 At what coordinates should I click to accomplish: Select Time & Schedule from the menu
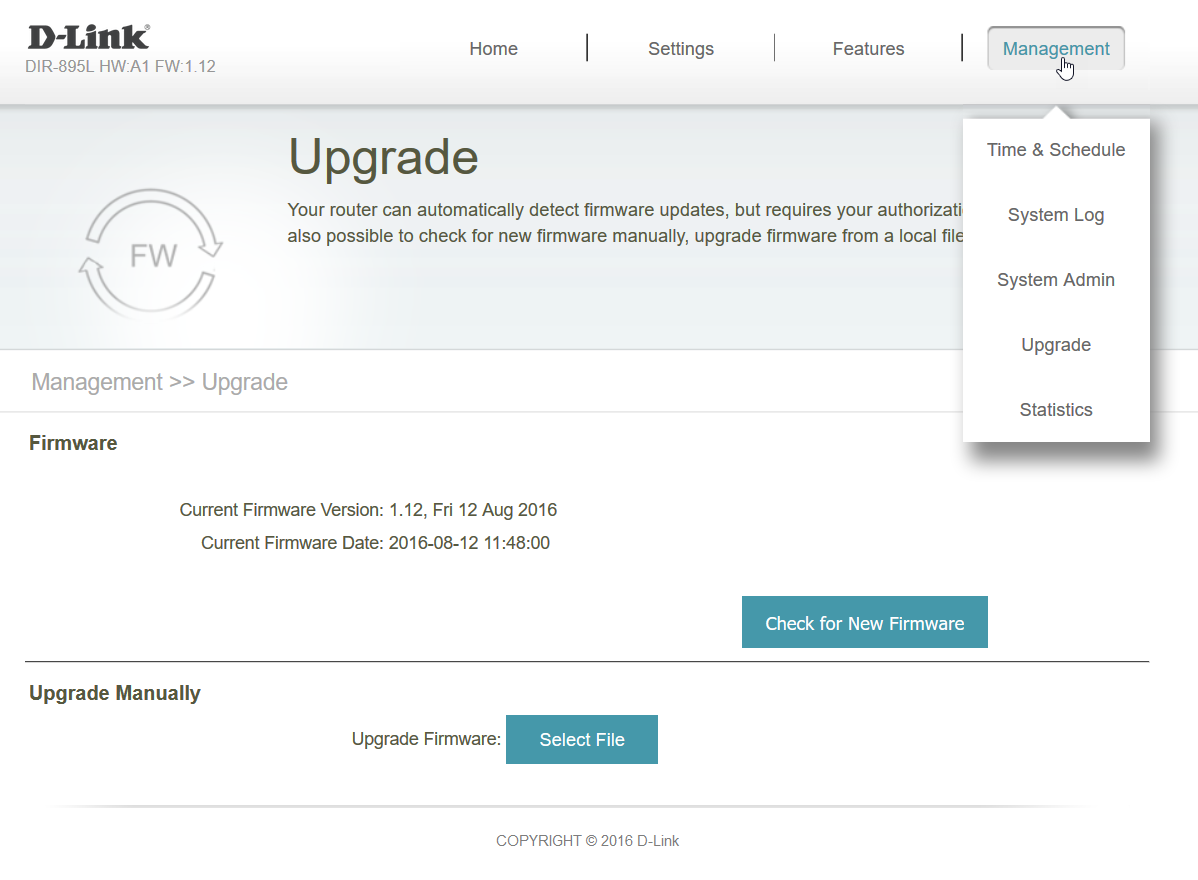1055,150
